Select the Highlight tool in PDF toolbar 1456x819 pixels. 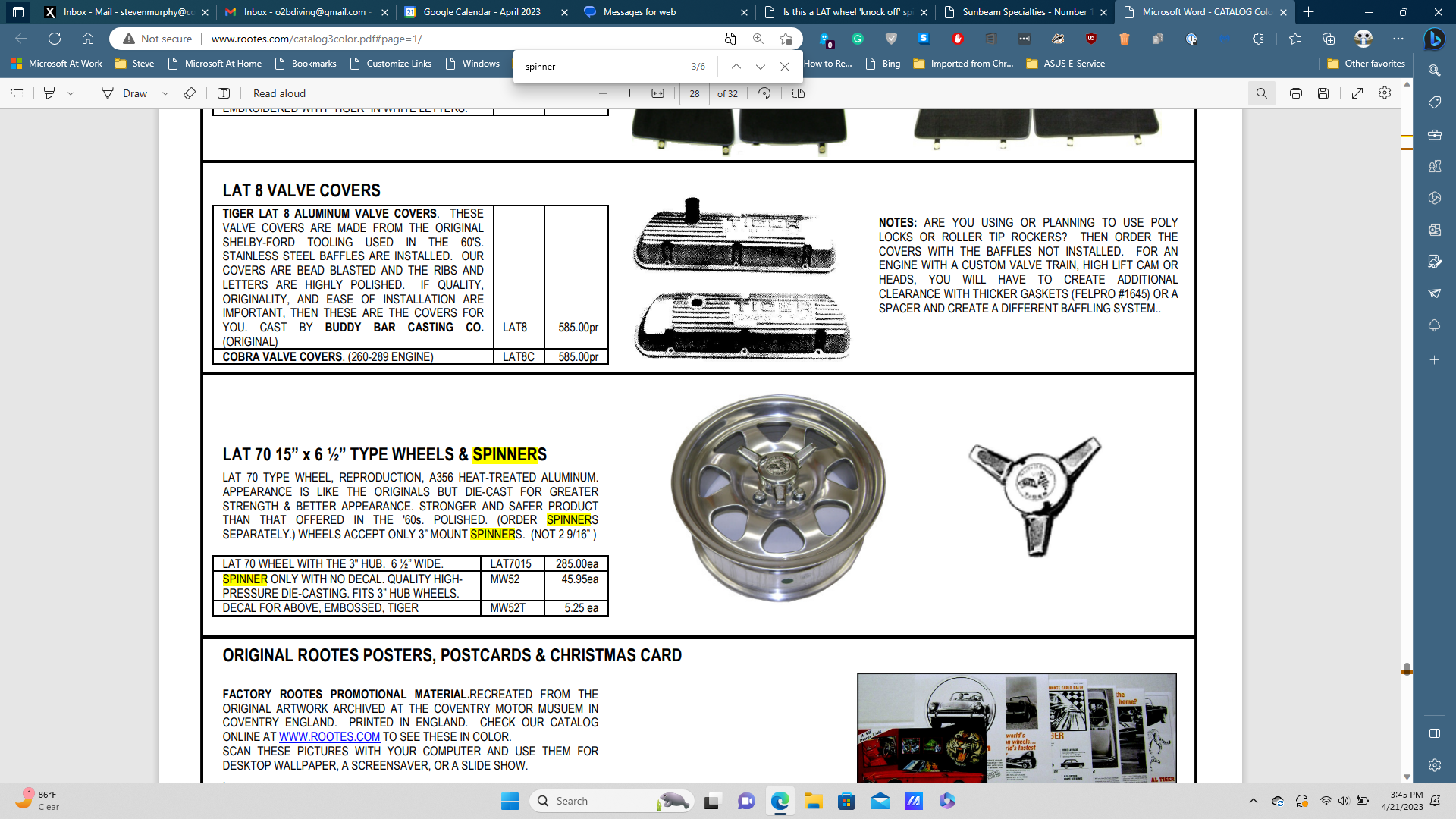coord(49,93)
